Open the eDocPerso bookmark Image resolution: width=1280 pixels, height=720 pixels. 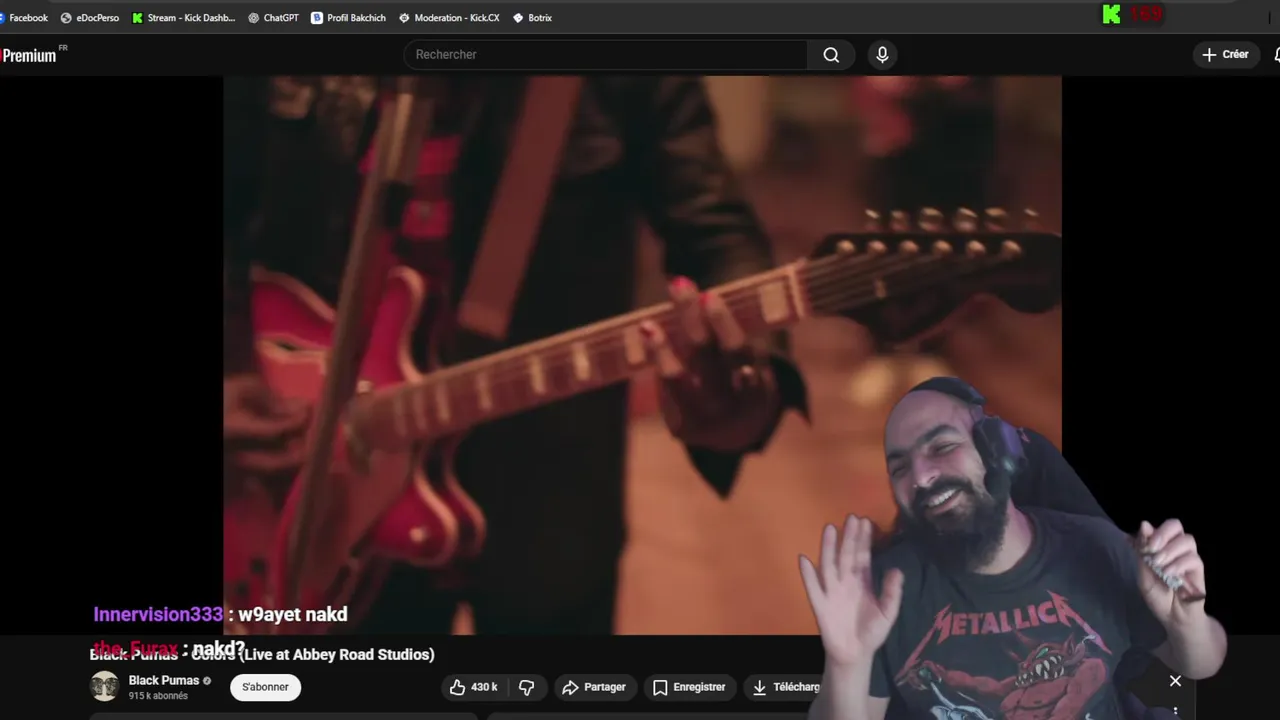point(89,17)
